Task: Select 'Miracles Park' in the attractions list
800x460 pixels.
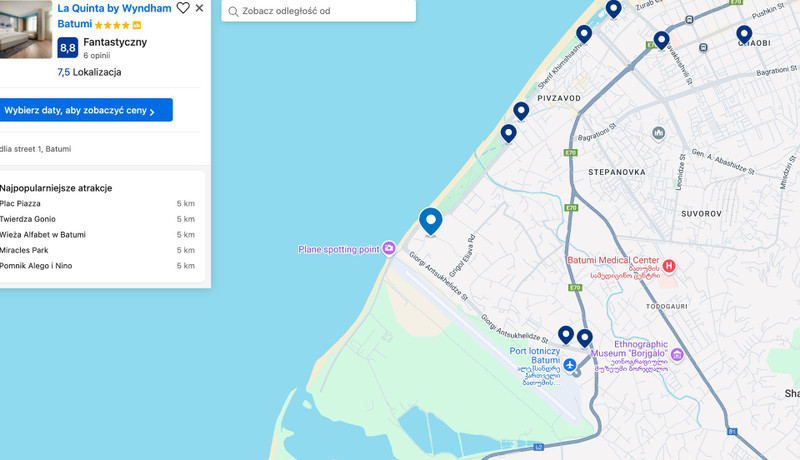Action: pyautogui.click(x=25, y=250)
